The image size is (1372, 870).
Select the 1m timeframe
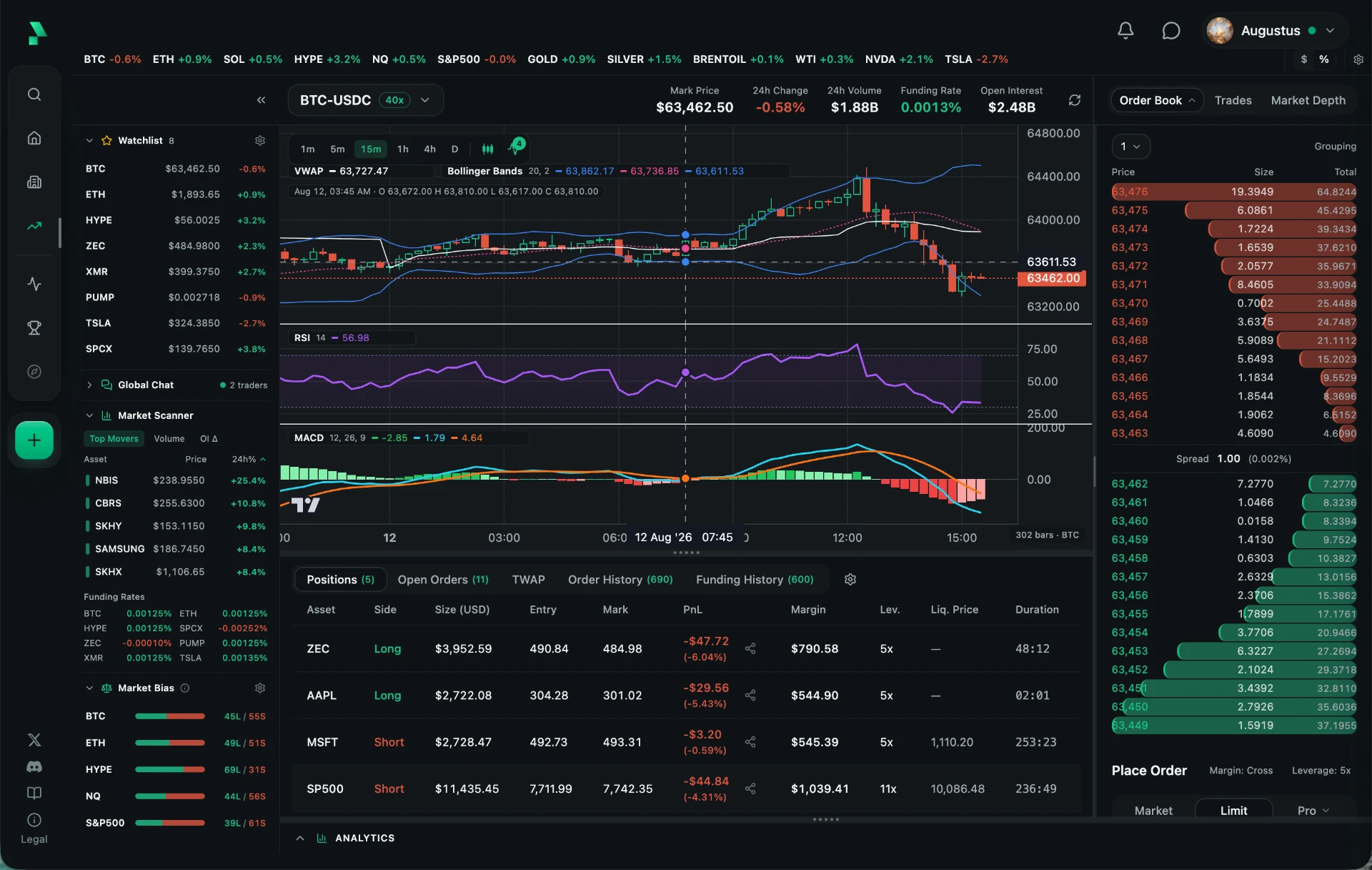(x=307, y=149)
